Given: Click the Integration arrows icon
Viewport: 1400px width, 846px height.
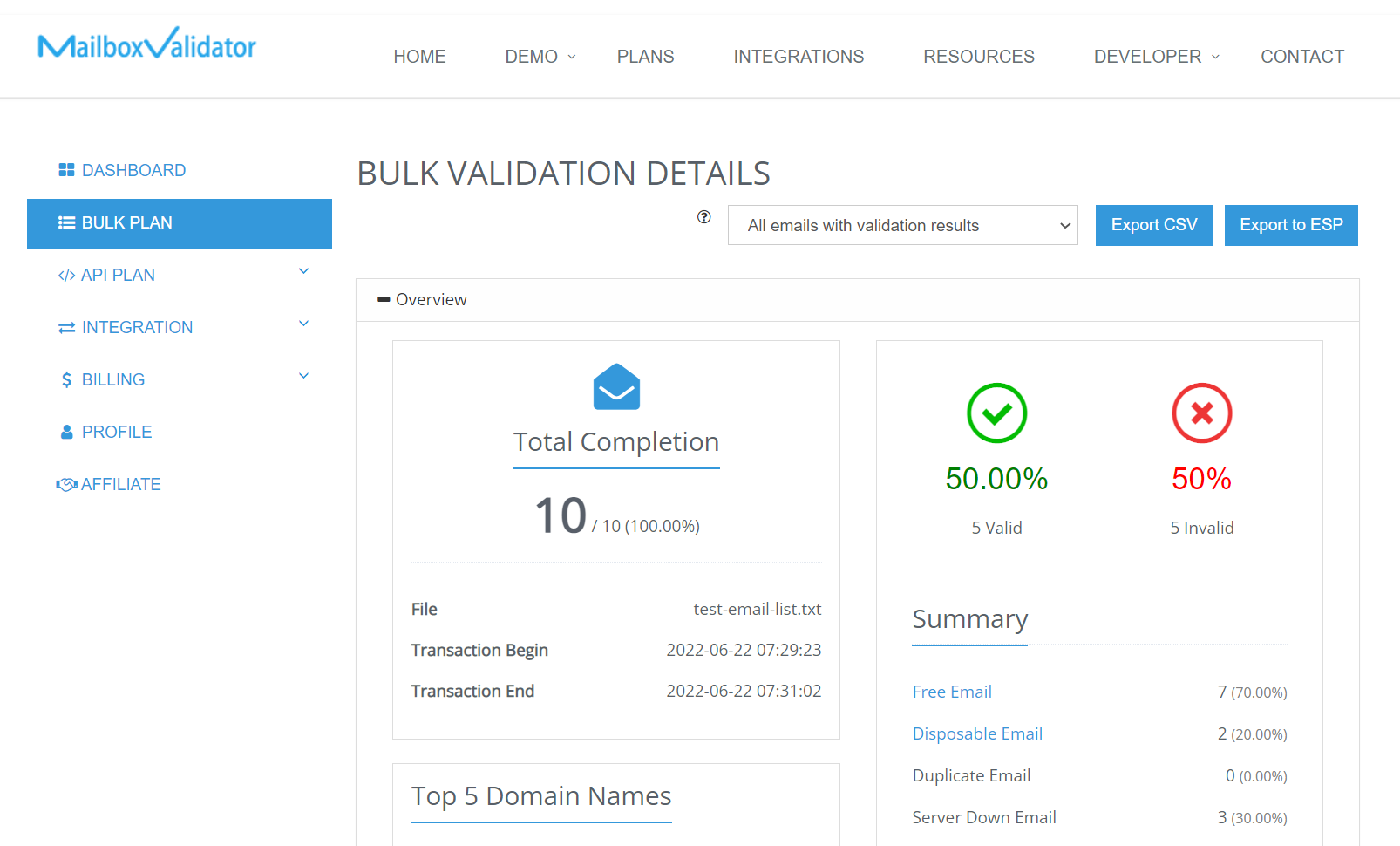Looking at the screenshot, I should 66,328.
